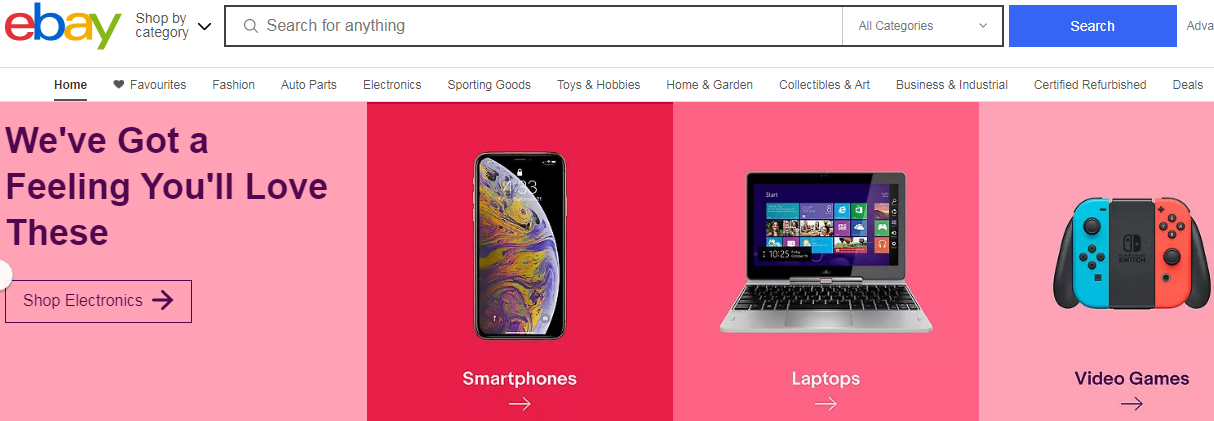Click the arrow under Video Games

[1131, 404]
